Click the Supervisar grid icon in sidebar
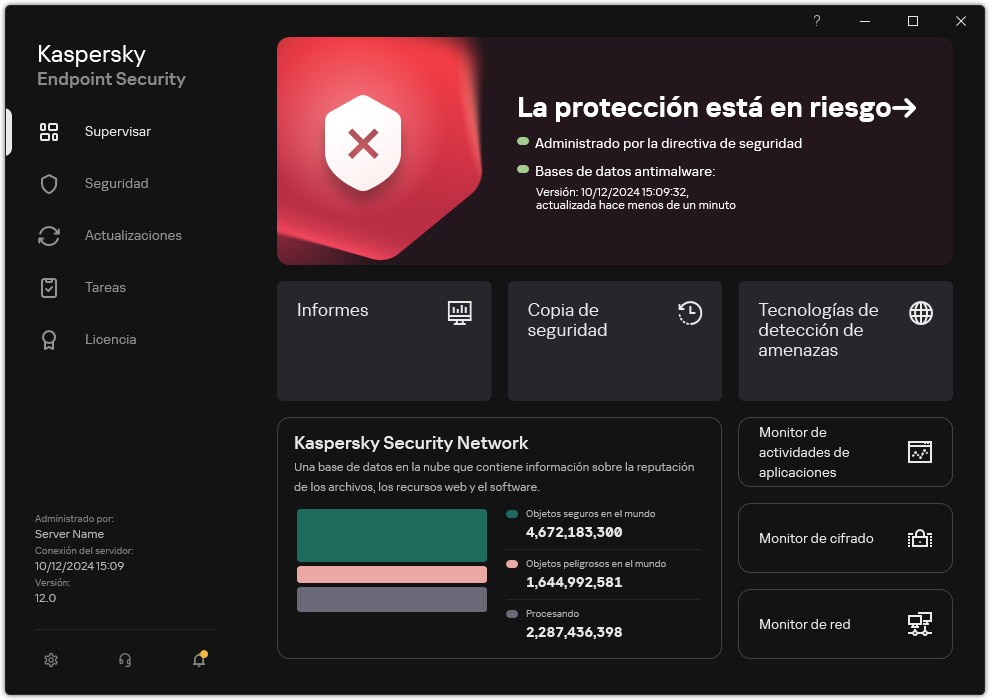 point(48,131)
